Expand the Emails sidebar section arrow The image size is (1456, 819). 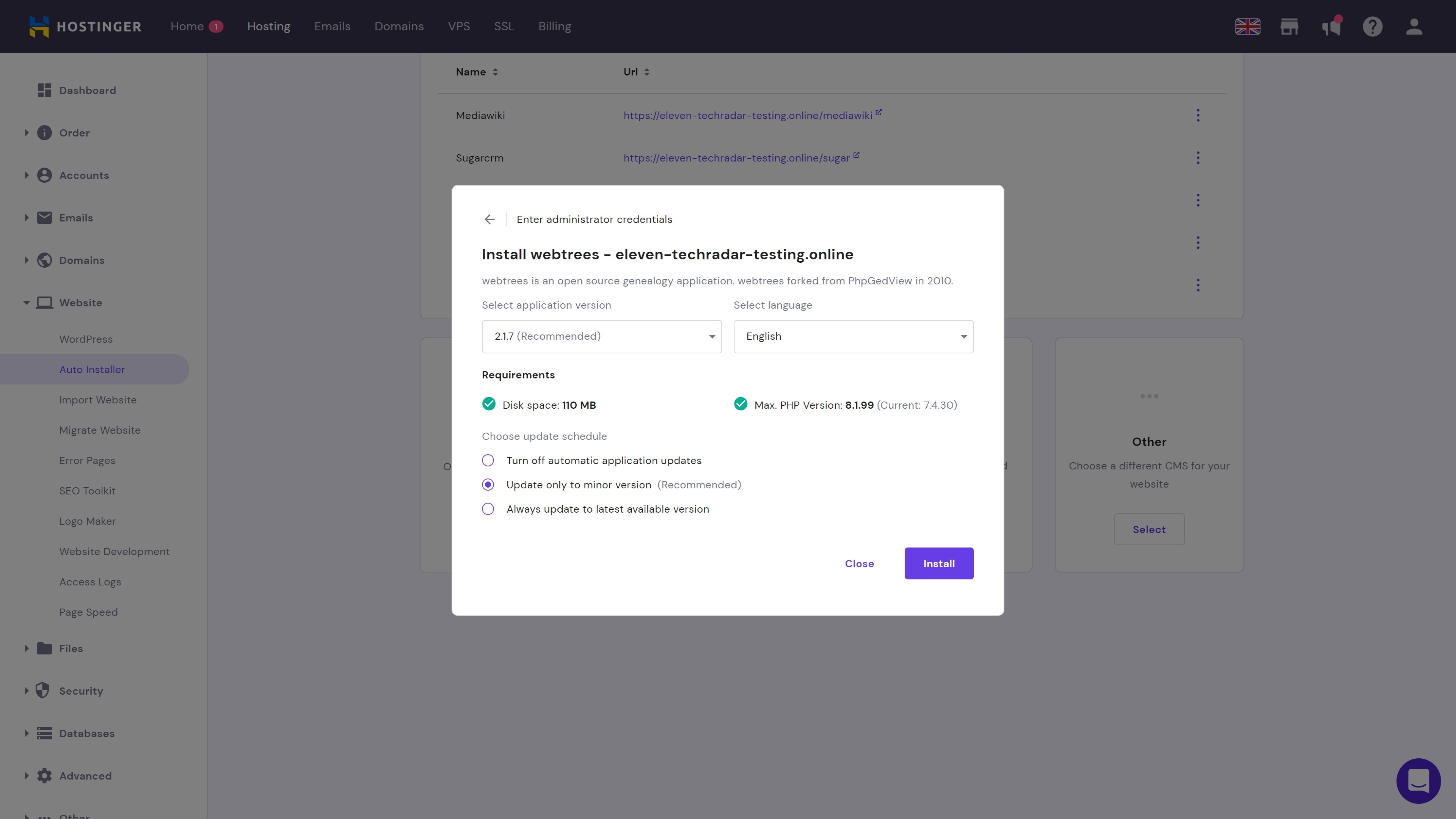[x=27, y=218]
